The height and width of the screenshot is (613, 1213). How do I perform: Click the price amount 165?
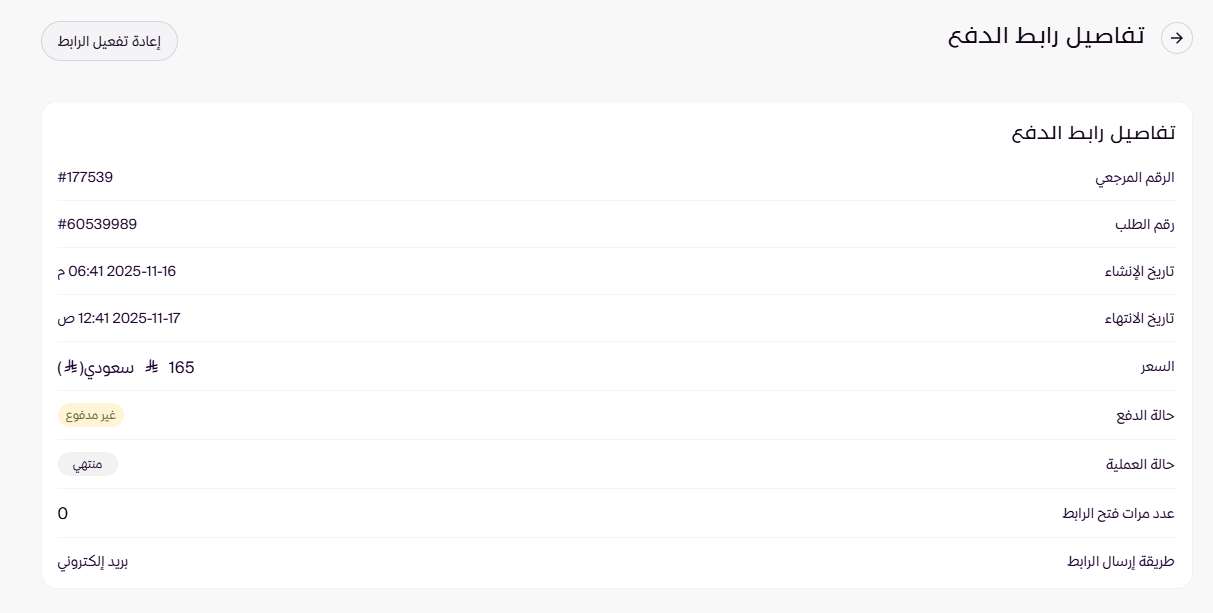click(181, 367)
